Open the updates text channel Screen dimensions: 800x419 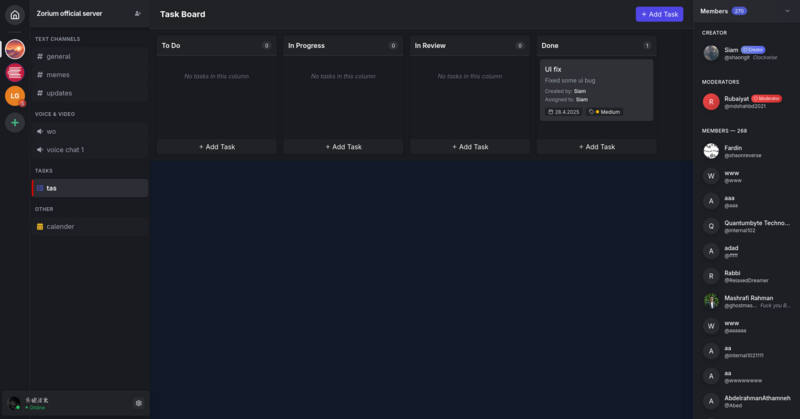coord(59,93)
